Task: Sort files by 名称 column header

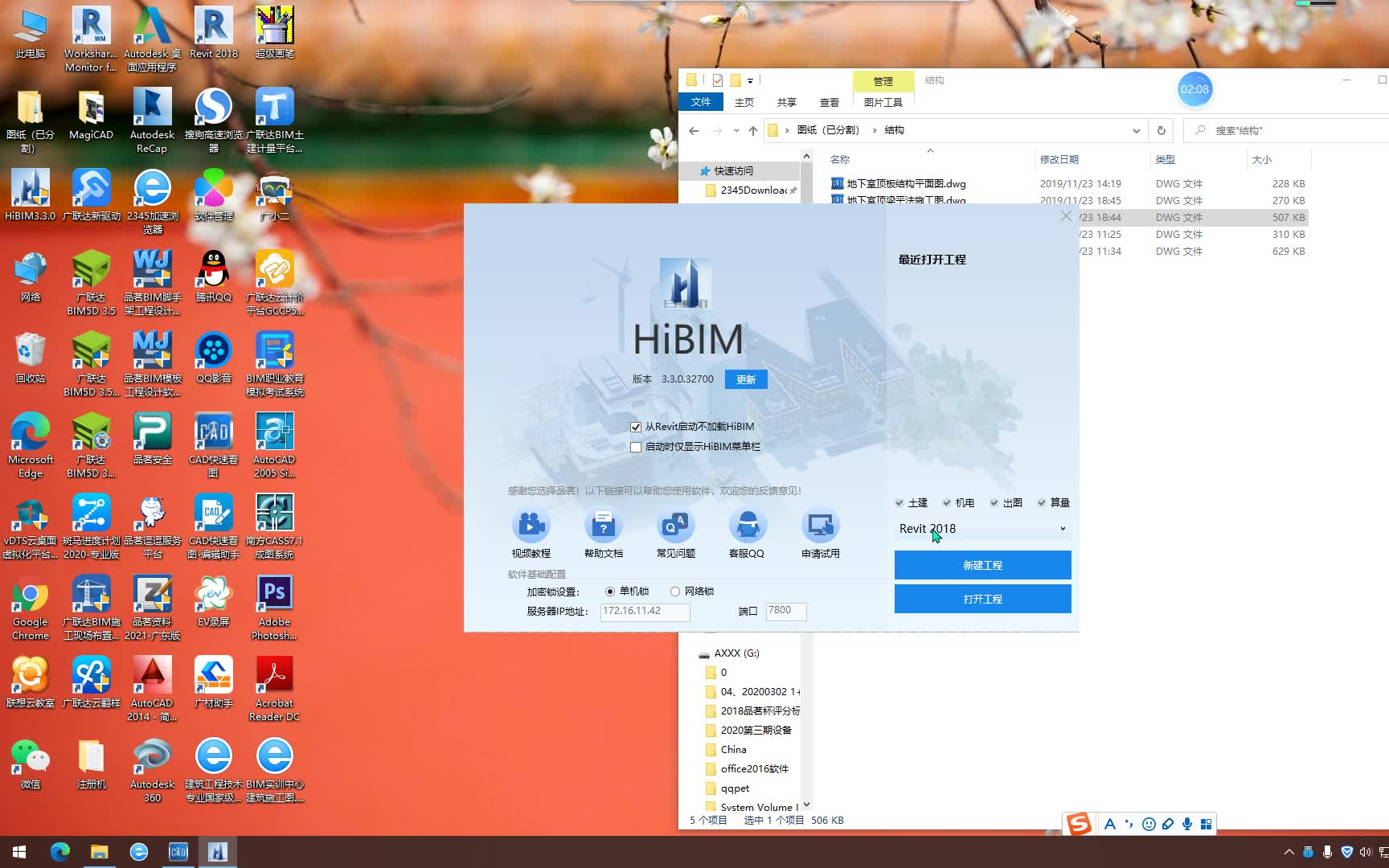Action: coord(930,159)
